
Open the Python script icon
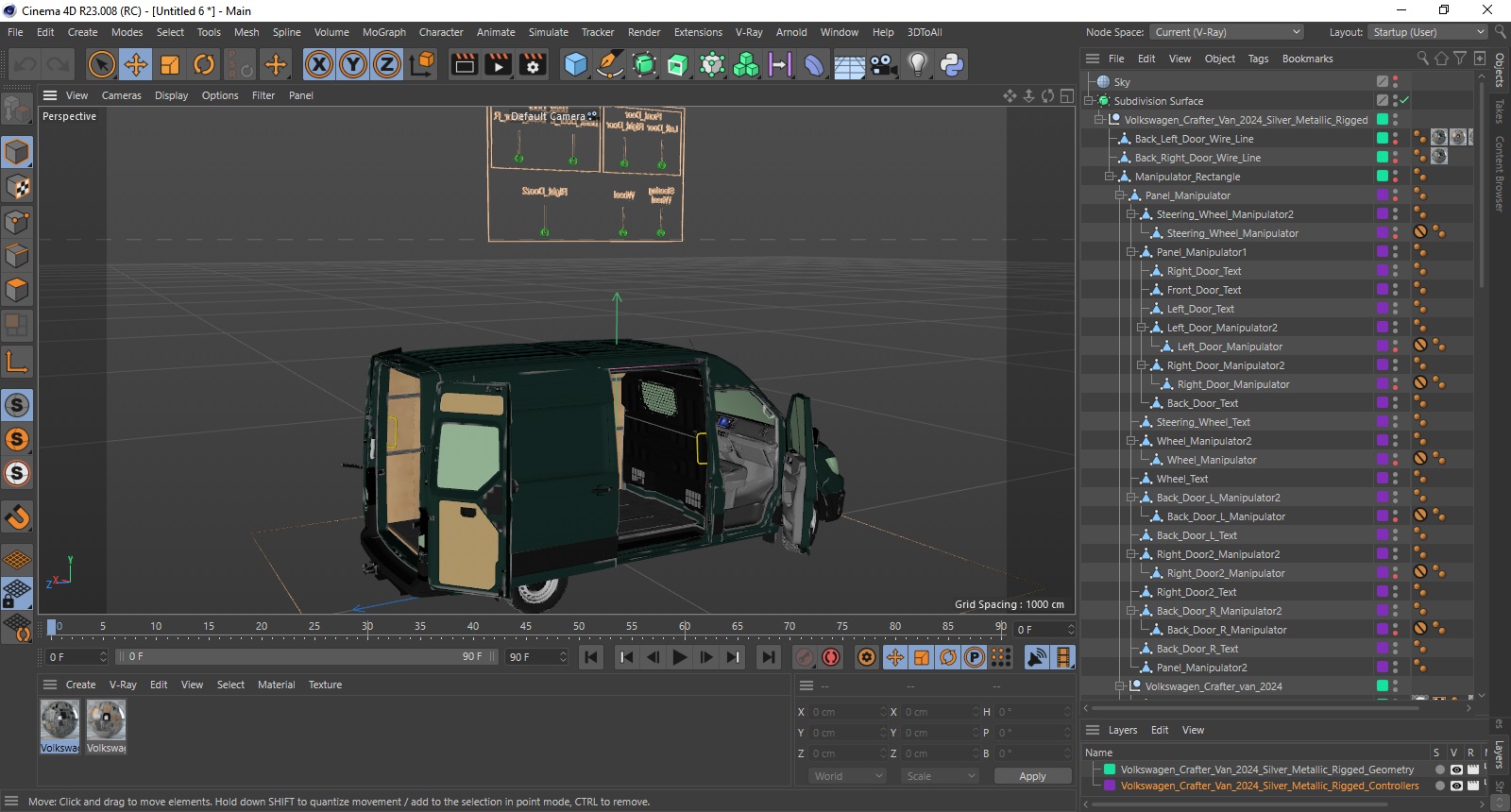(952, 64)
